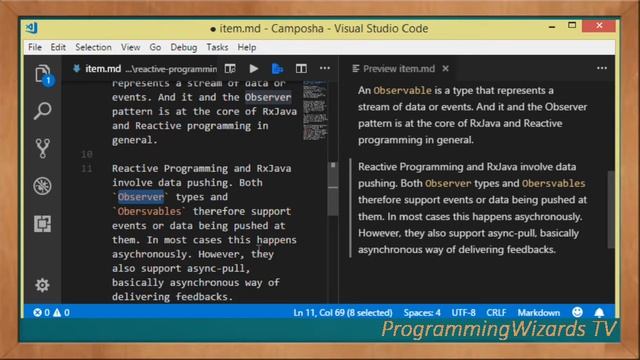The height and width of the screenshot is (360, 640).
Task: Click the blue open changes icon
Action: click(x=277, y=69)
